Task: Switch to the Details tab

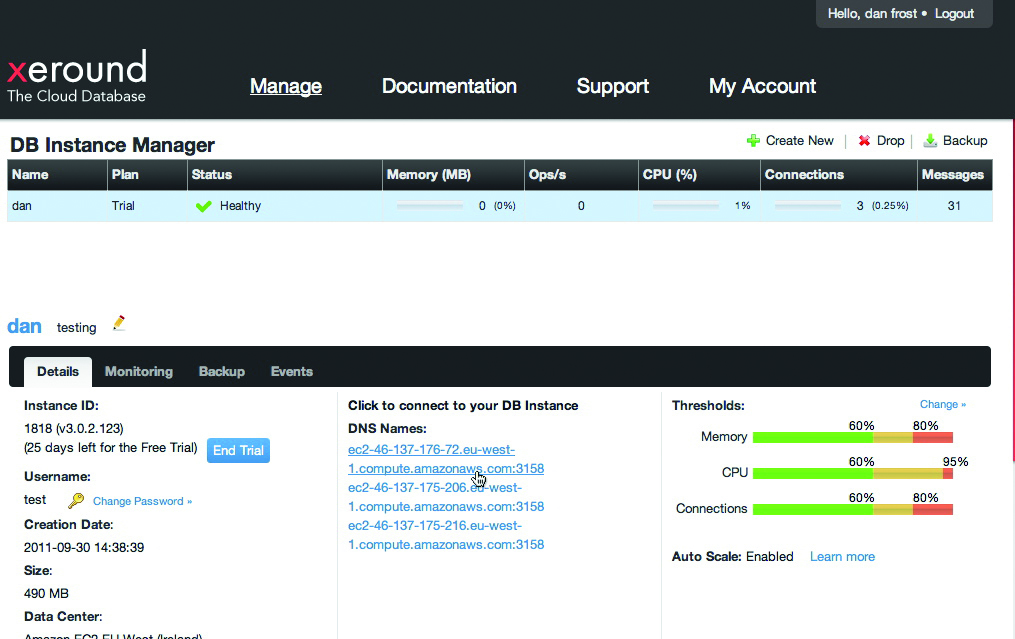Action: 58,372
